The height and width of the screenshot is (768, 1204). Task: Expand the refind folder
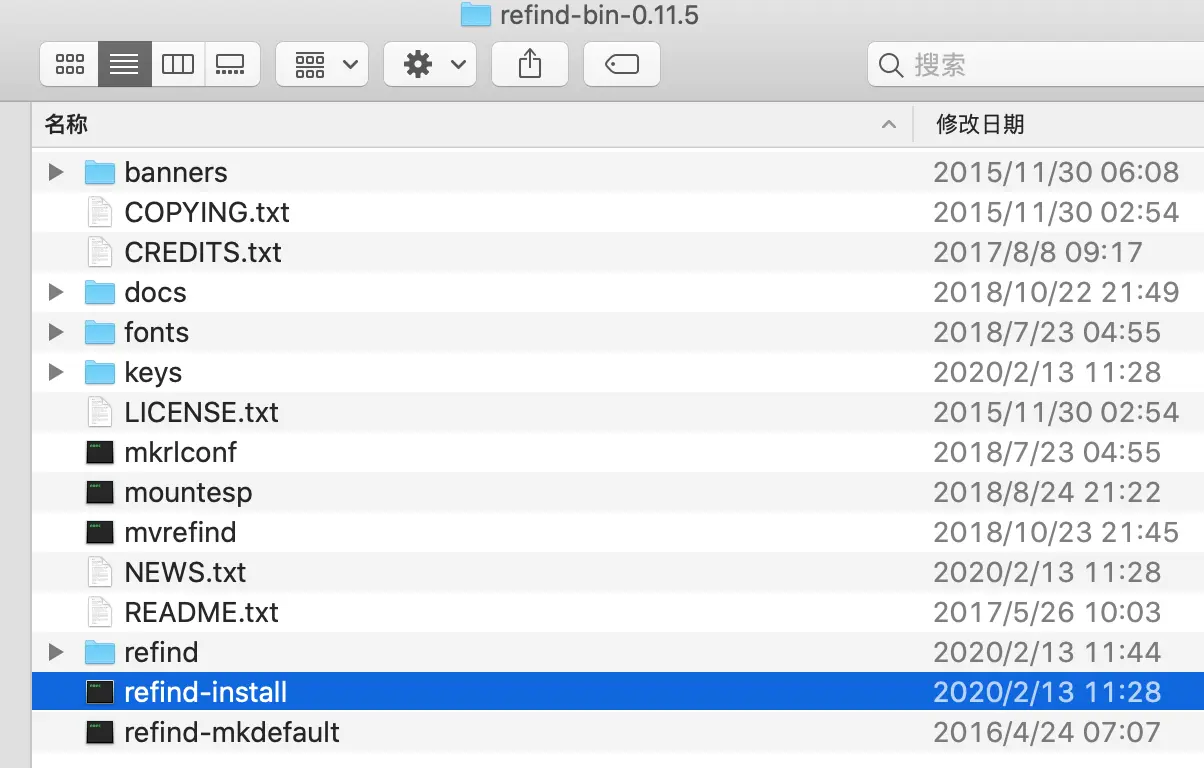click(x=56, y=652)
